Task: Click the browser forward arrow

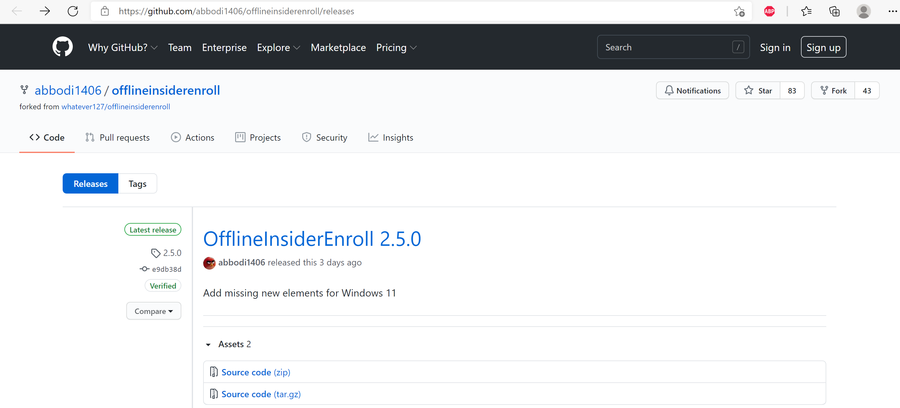Action: (45, 11)
